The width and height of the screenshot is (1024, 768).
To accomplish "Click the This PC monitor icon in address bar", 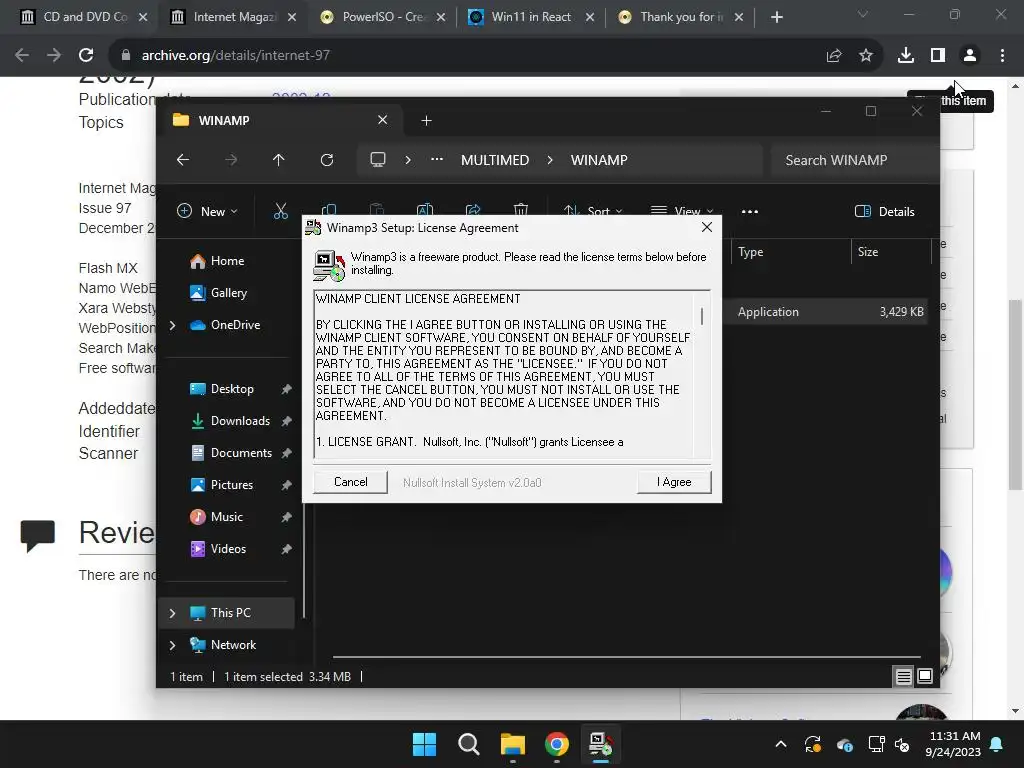I will [x=378, y=160].
